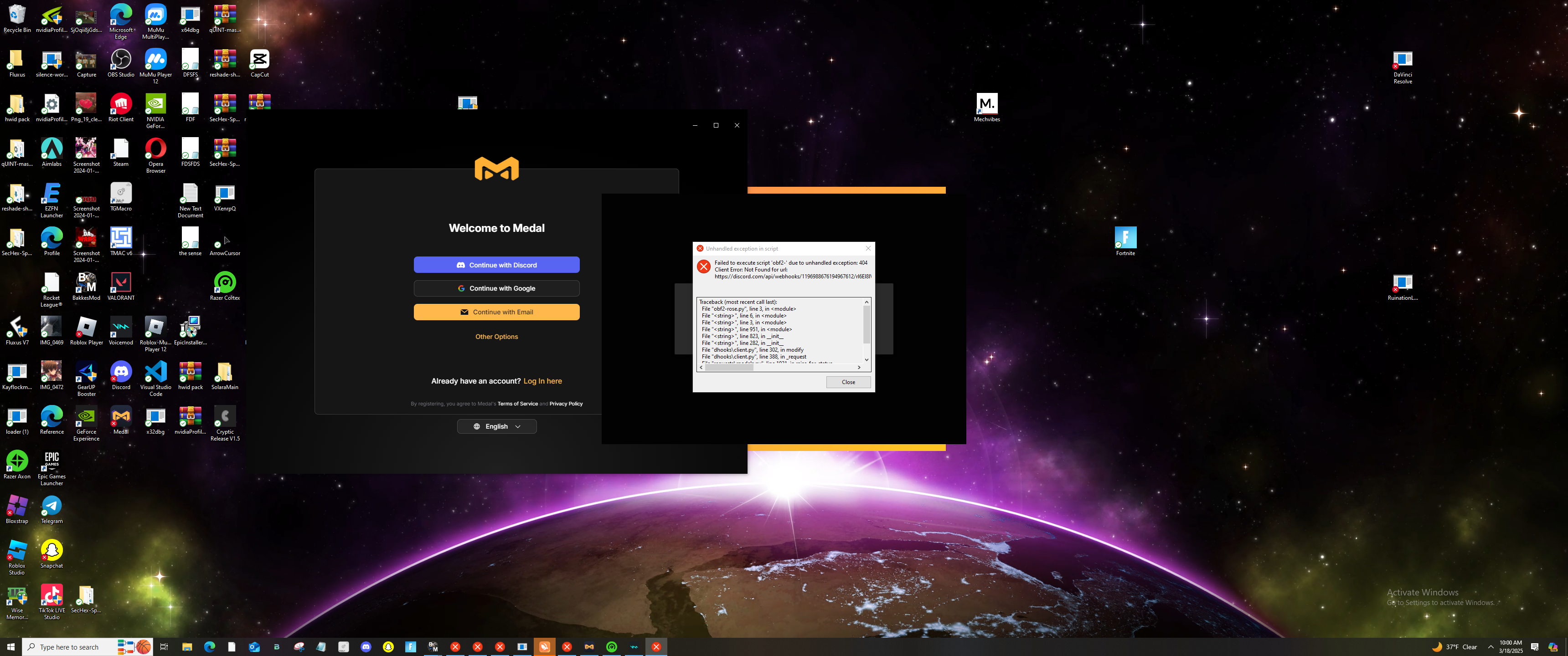Click Continue with Email button

coord(496,312)
